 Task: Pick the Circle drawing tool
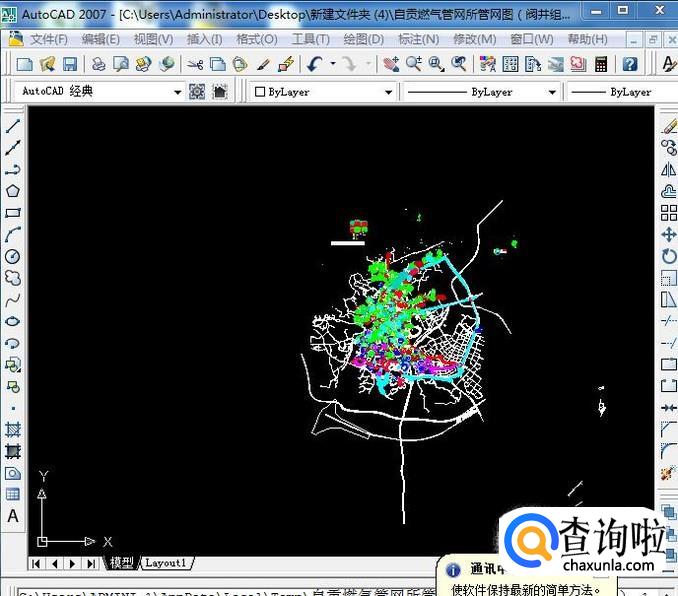click(x=13, y=257)
